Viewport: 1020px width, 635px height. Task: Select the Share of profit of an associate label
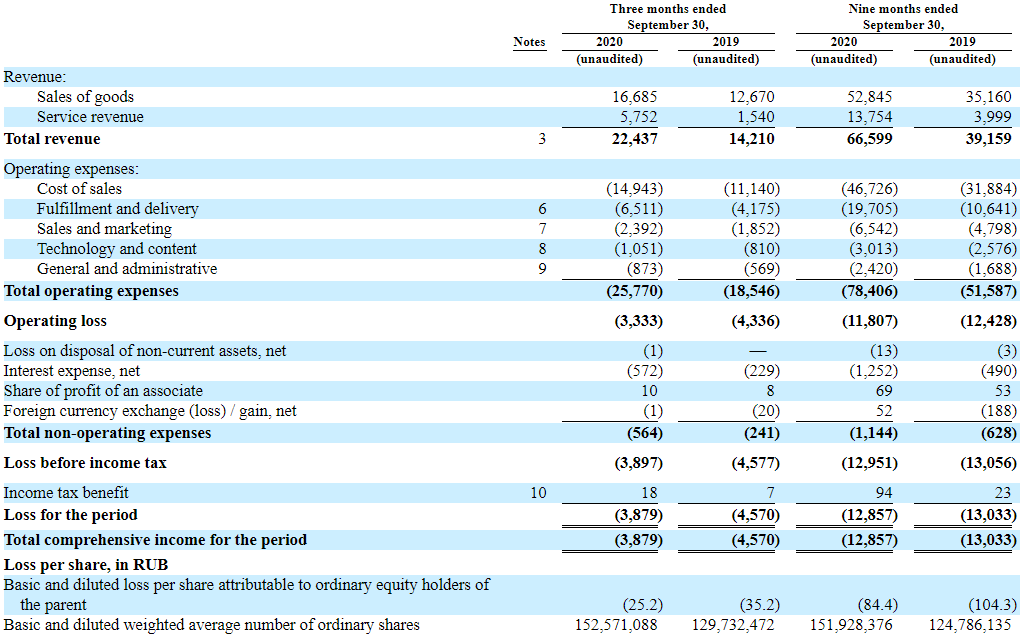click(x=103, y=391)
